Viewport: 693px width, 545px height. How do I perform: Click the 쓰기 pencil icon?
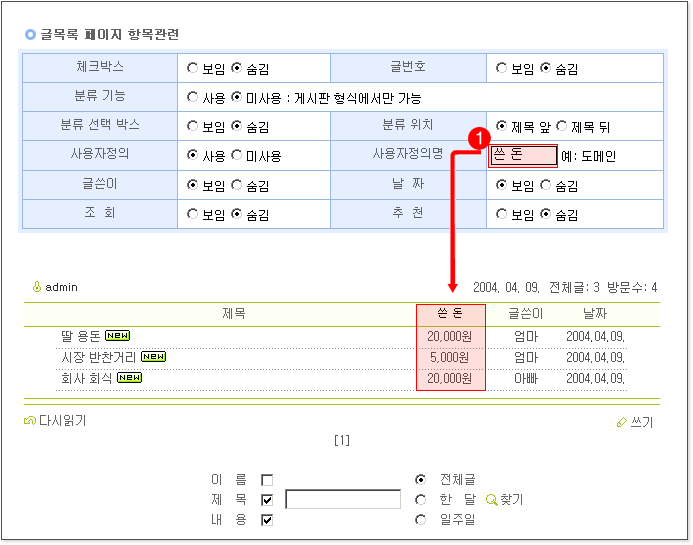622,423
